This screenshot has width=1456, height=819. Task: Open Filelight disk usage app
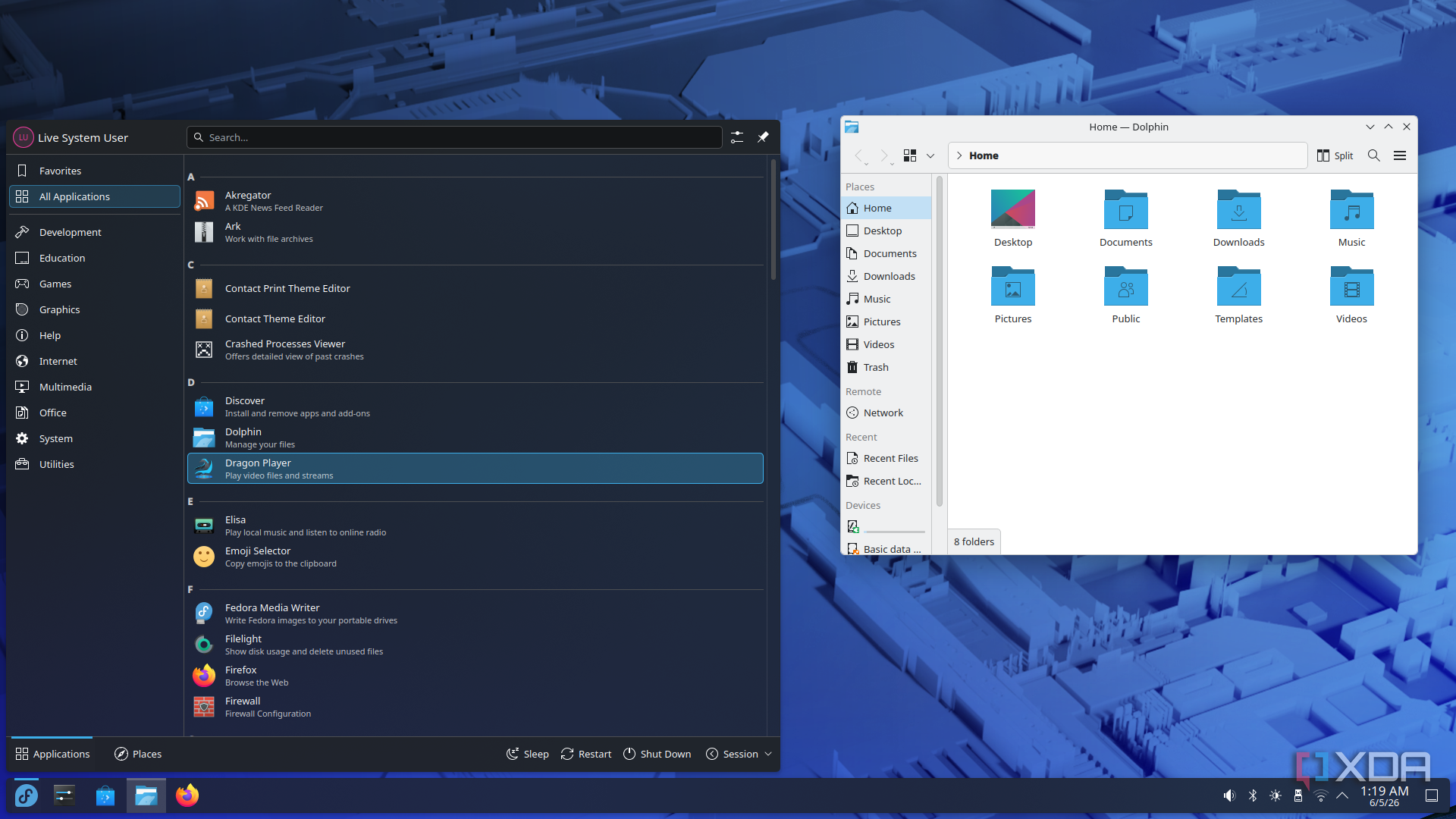coord(475,645)
